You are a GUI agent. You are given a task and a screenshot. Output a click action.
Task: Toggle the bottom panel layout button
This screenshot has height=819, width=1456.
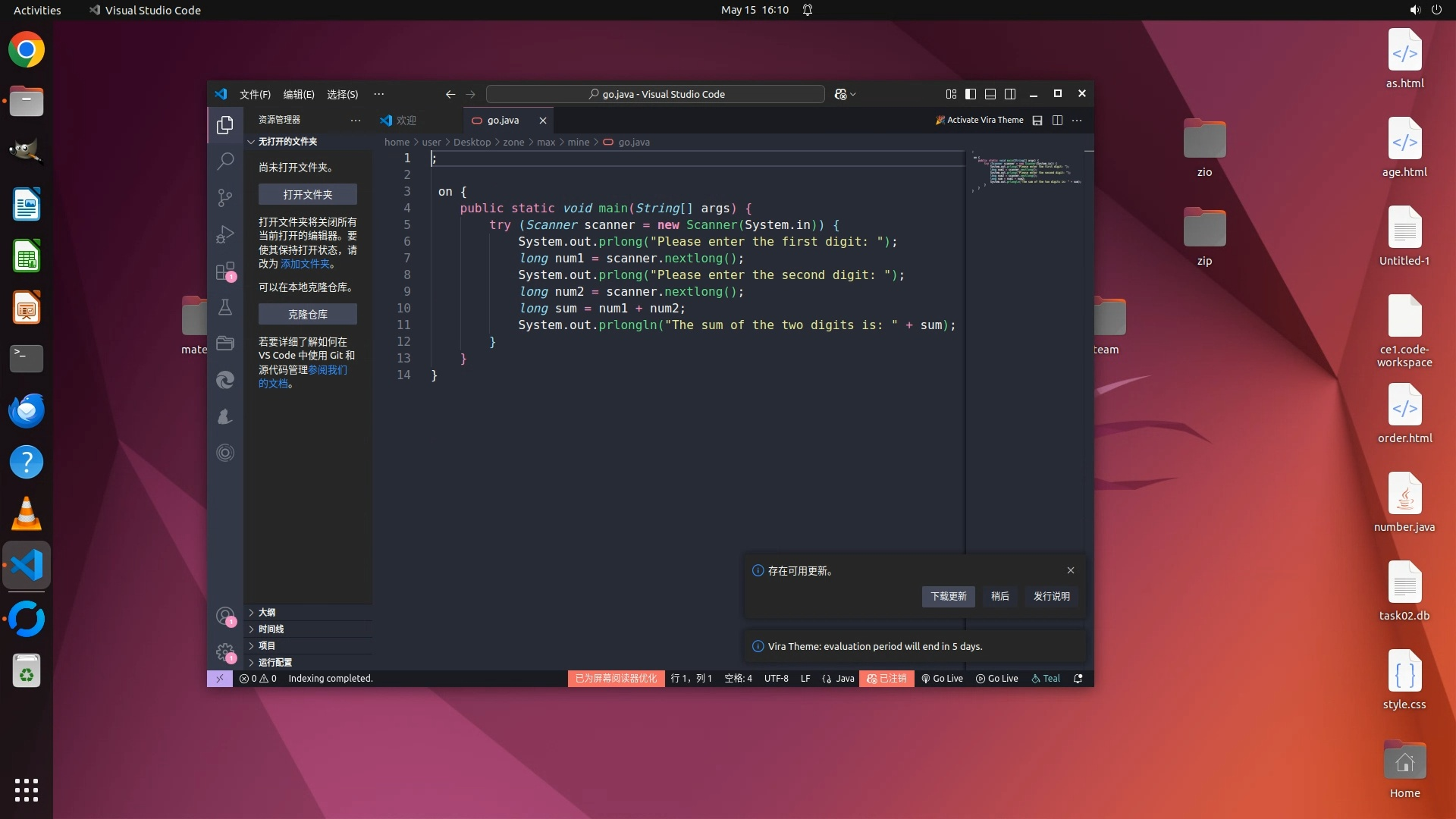pos(990,94)
